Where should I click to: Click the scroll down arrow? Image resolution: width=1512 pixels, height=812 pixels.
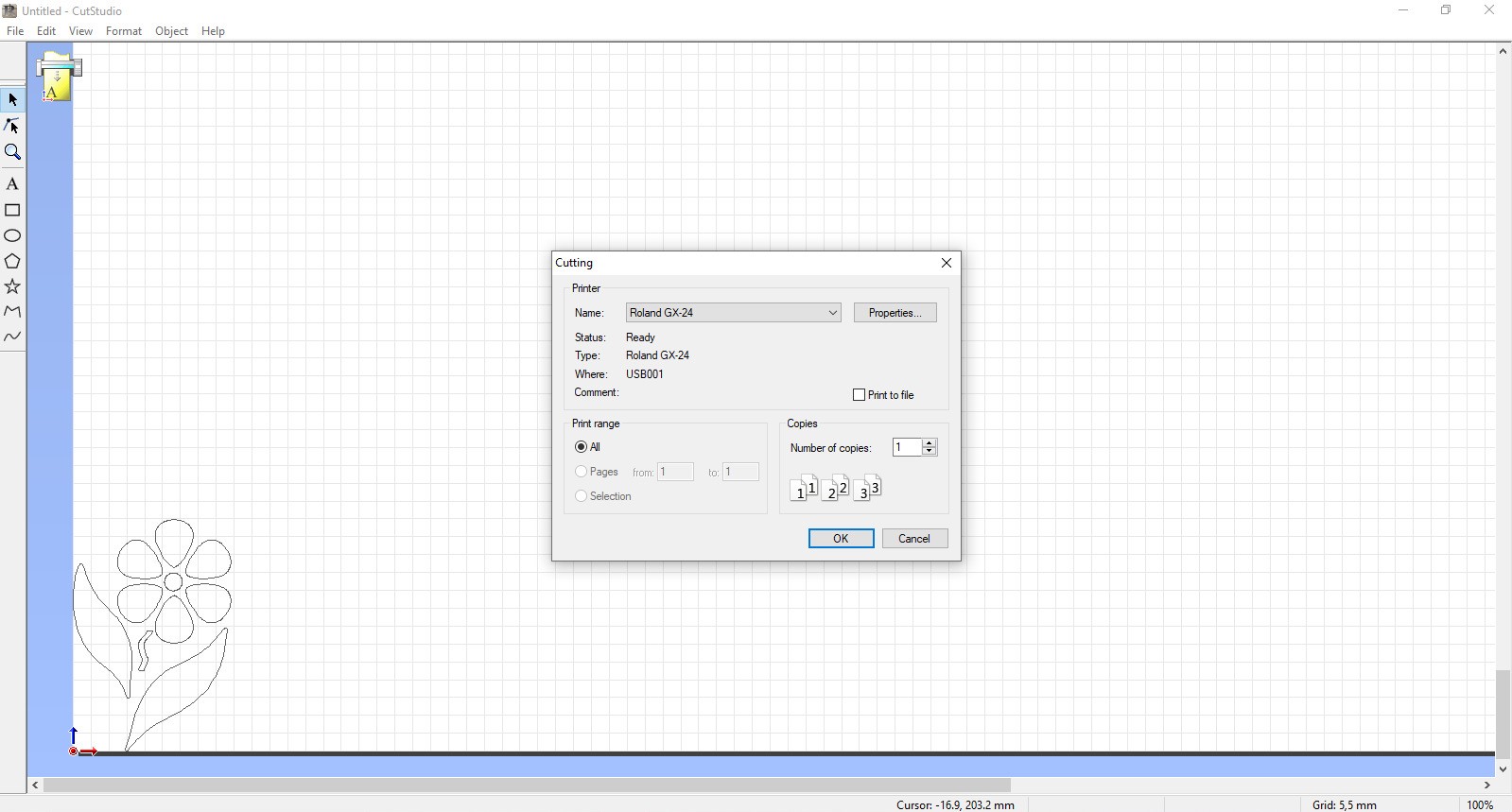(1503, 769)
